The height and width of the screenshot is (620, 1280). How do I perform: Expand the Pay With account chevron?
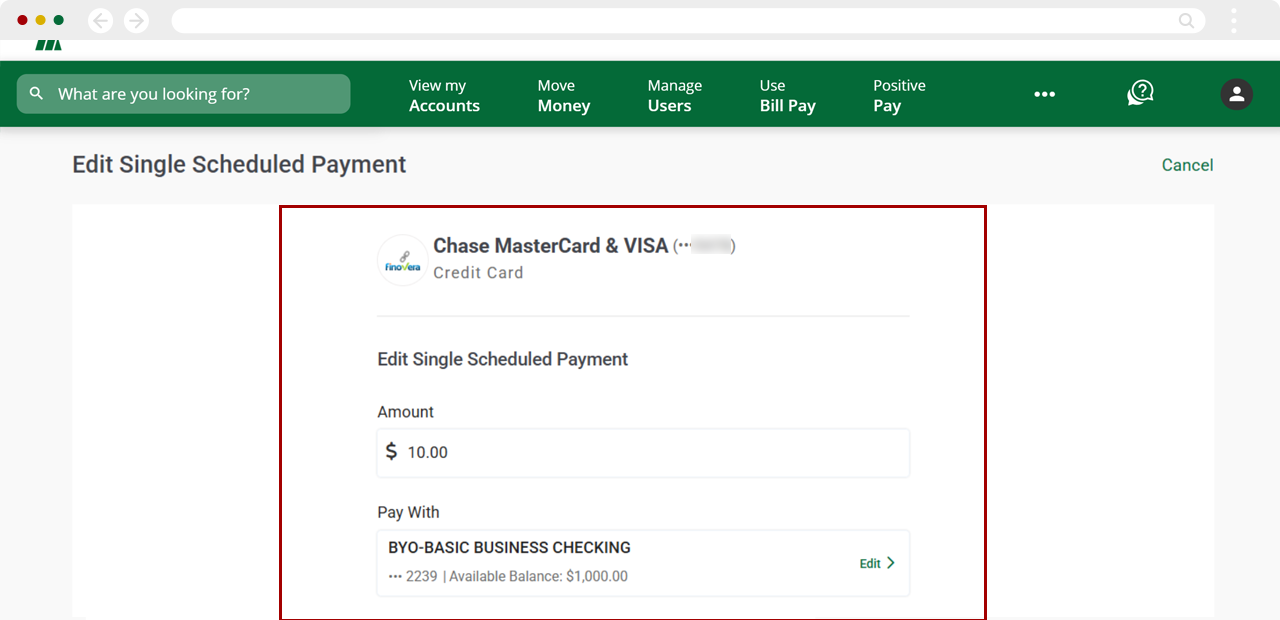tap(891, 562)
